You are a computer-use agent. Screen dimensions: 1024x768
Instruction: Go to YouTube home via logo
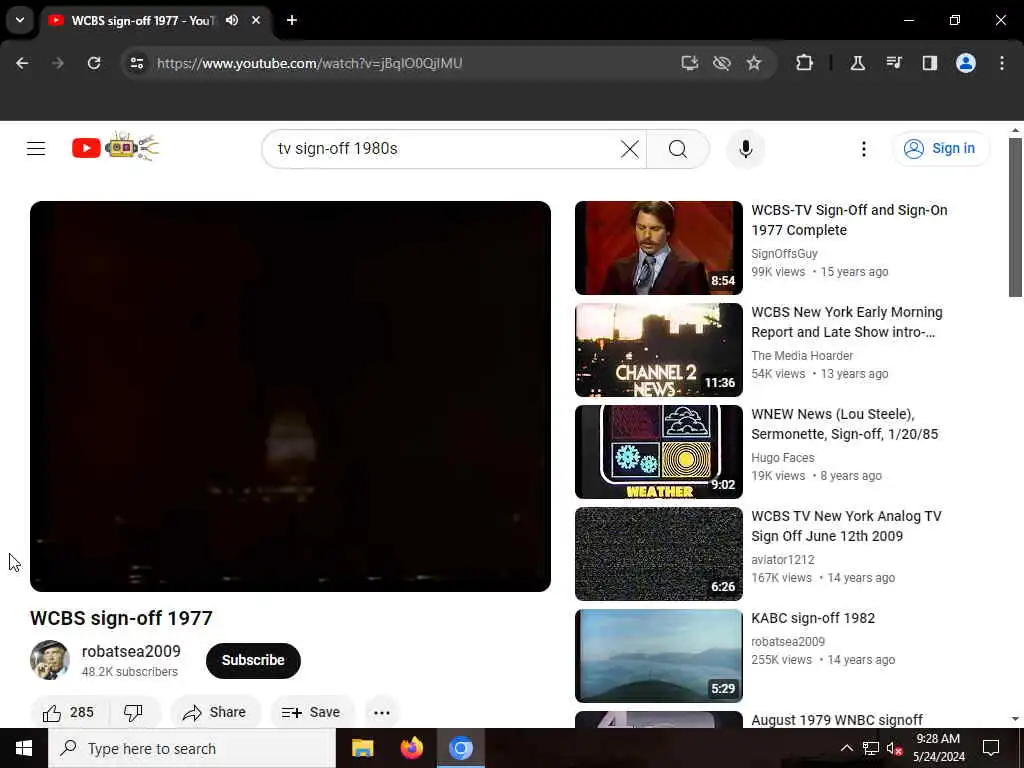115,147
